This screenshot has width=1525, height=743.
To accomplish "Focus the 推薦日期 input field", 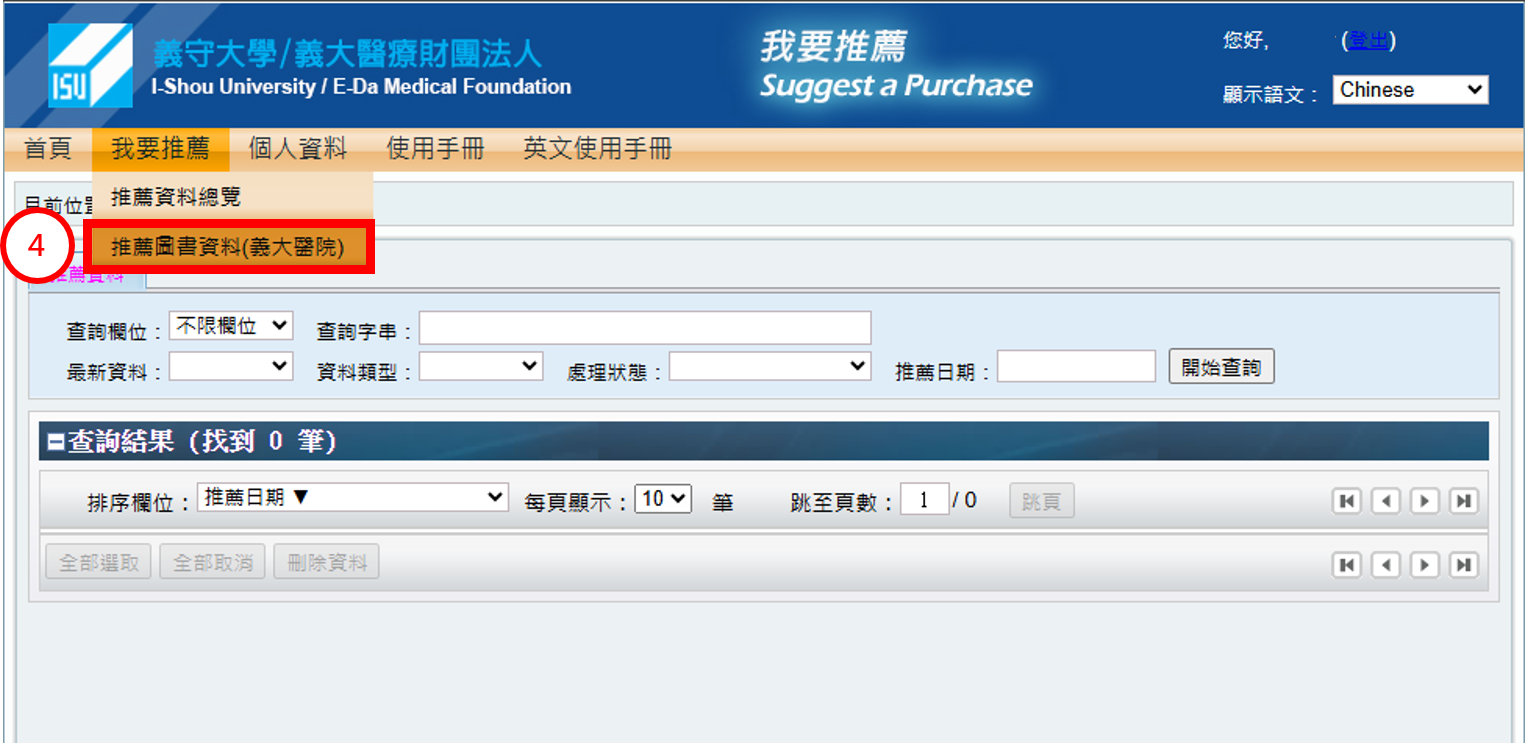I will tap(1076, 366).
